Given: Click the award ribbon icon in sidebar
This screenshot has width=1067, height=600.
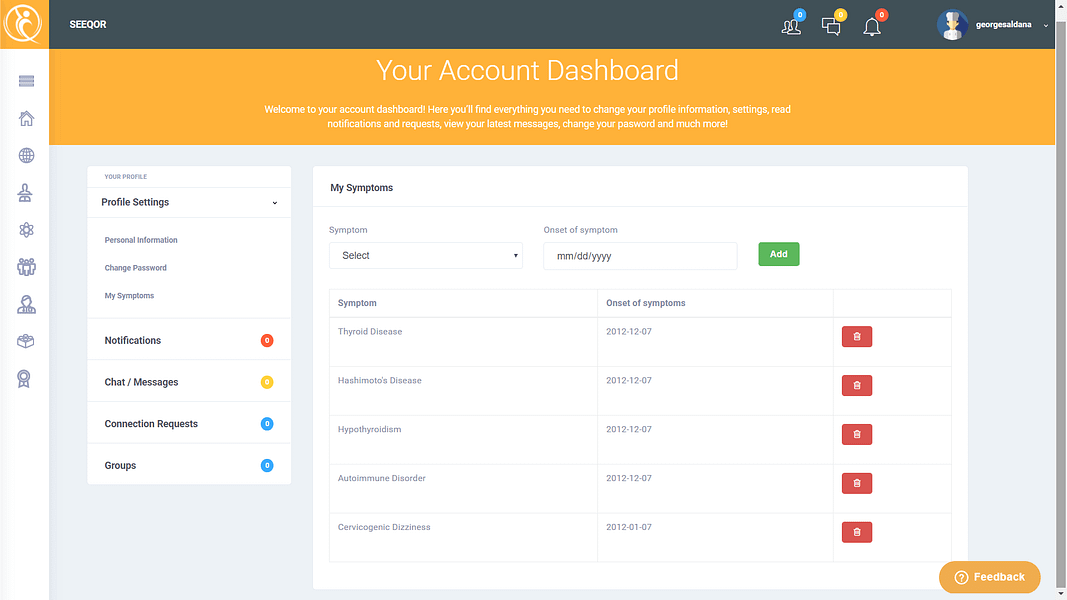Looking at the screenshot, I should [x=24, y=379].
